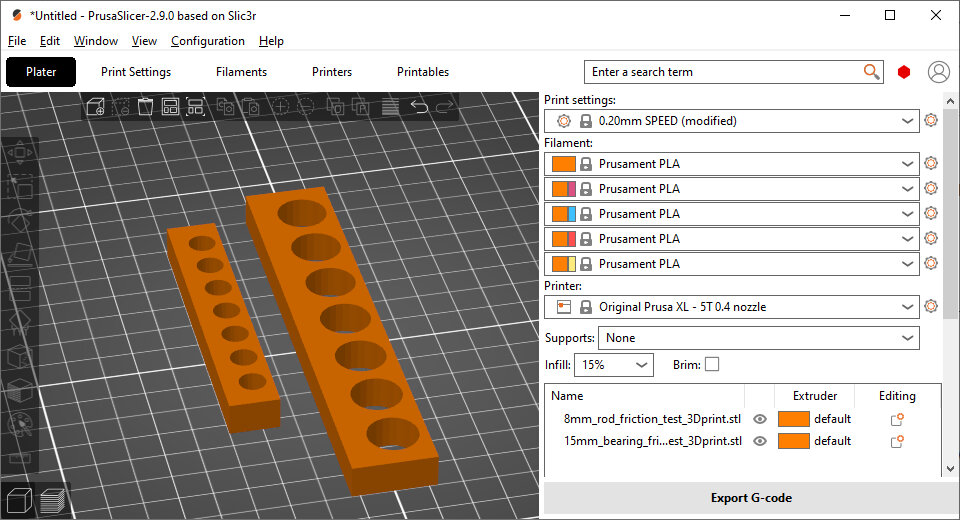Viewport: 960px width, 520px height.
Task: Select the Plater tab
Action: pyautogui.click(x=41, y=72)
